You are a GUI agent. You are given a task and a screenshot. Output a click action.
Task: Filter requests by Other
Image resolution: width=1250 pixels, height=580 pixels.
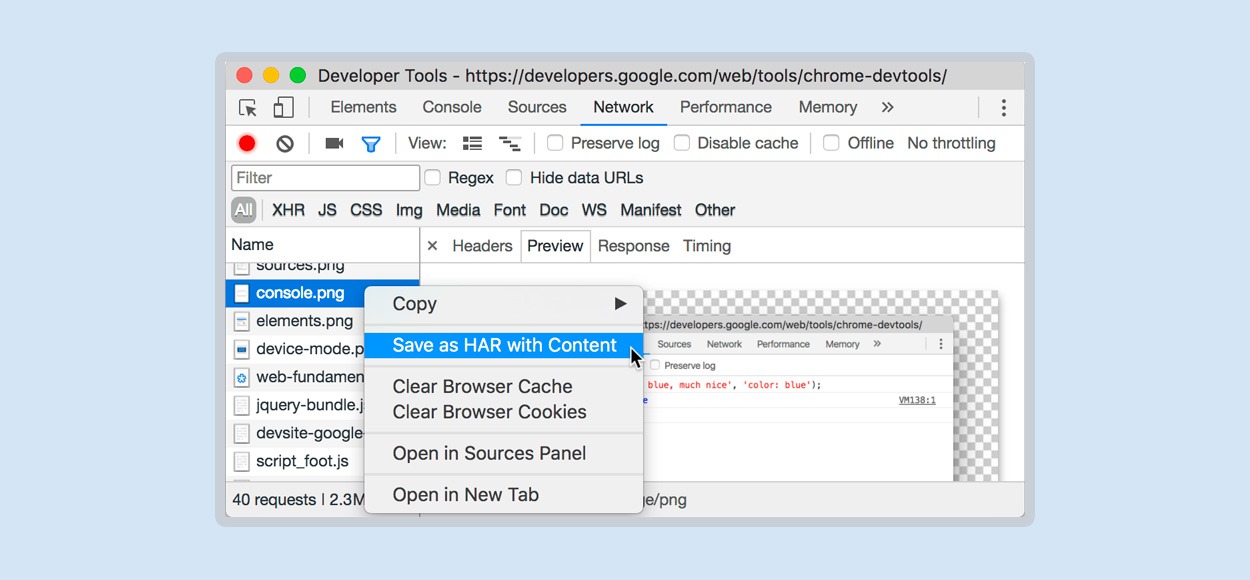pos(715,210)
